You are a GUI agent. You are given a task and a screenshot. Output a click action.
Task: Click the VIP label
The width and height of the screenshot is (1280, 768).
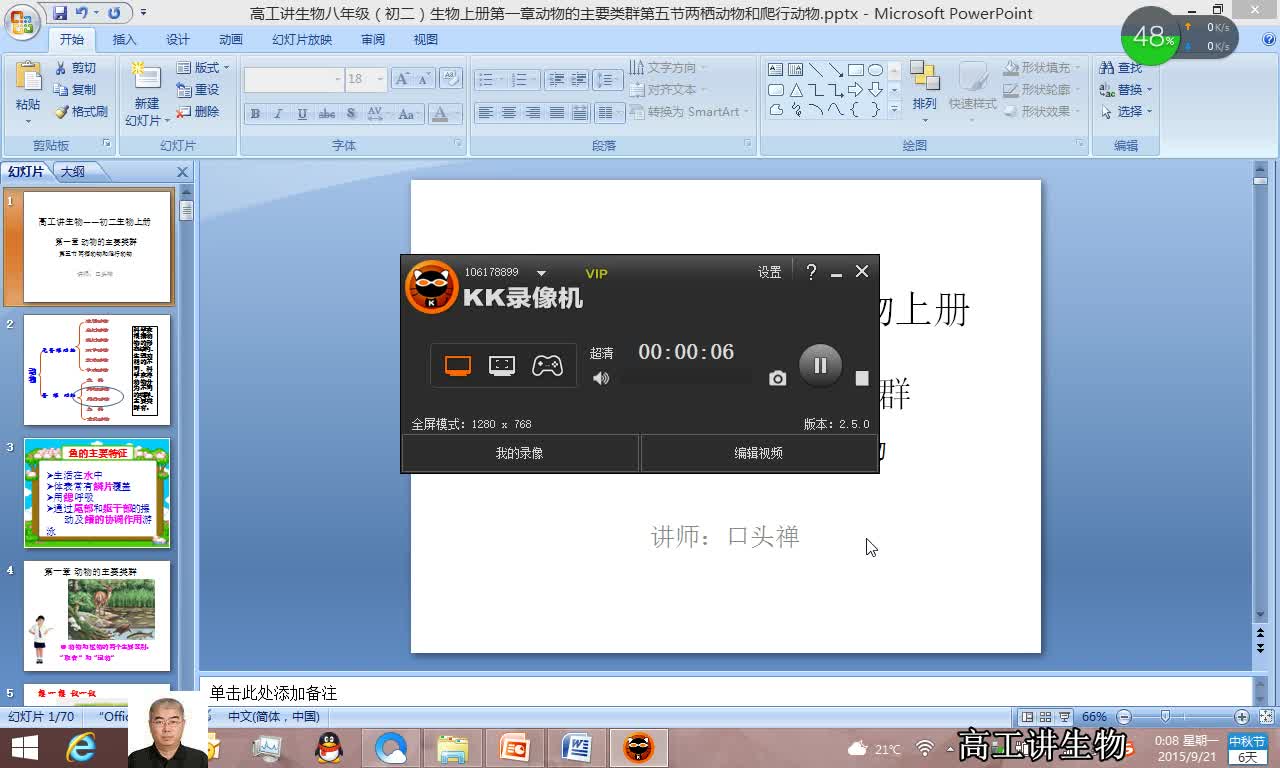tap(596, 273)
